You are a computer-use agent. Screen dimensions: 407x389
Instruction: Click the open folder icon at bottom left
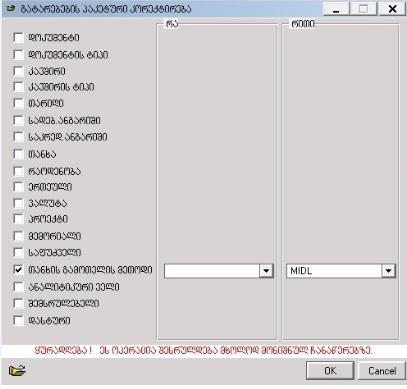[17, 370]
